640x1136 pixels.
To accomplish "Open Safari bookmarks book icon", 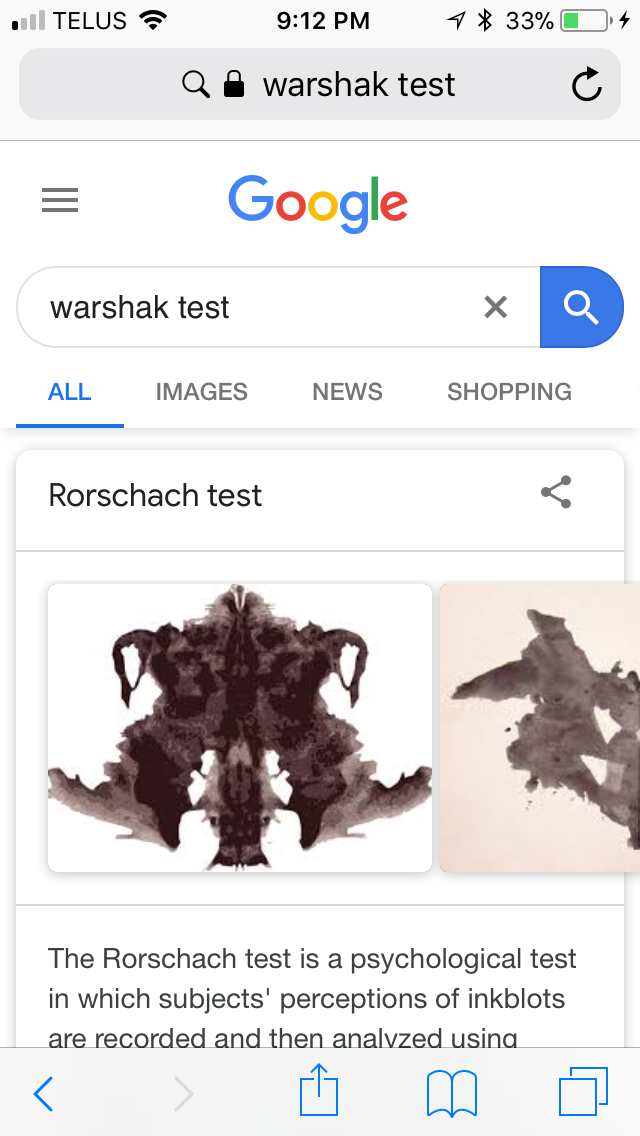I will coord(452,1093).
